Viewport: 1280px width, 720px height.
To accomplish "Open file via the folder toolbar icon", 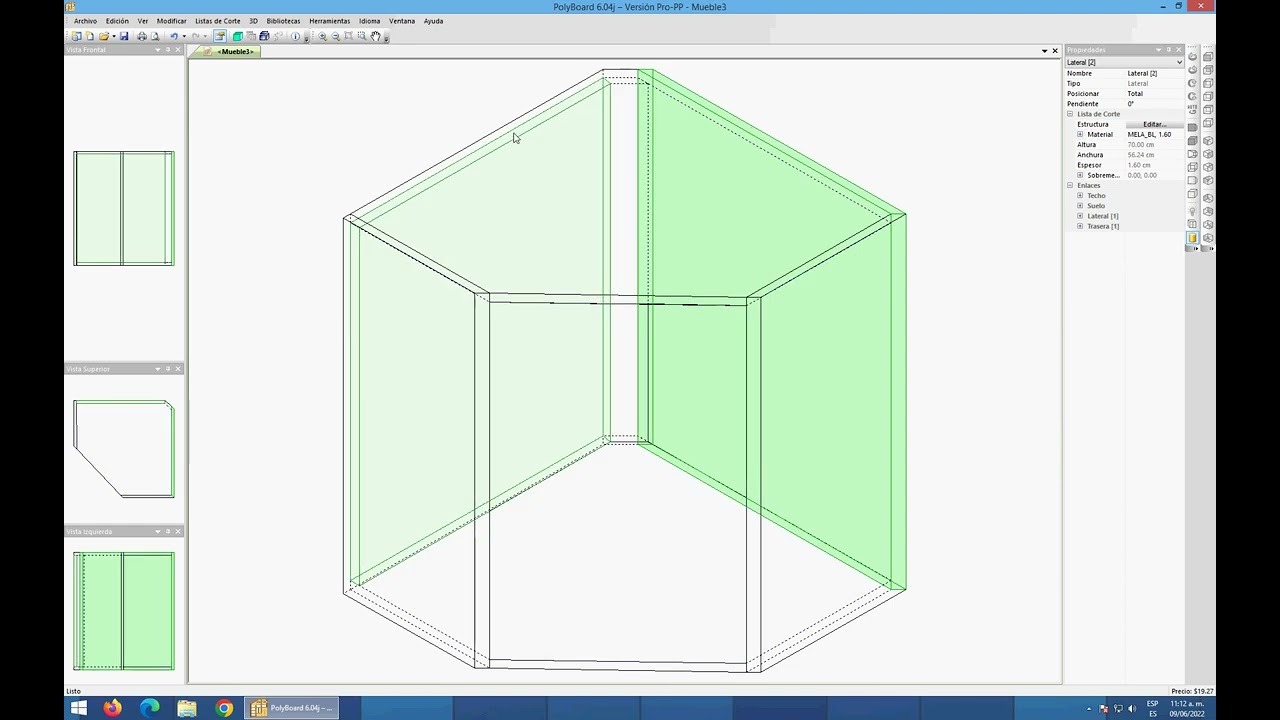I will (104, 36).
